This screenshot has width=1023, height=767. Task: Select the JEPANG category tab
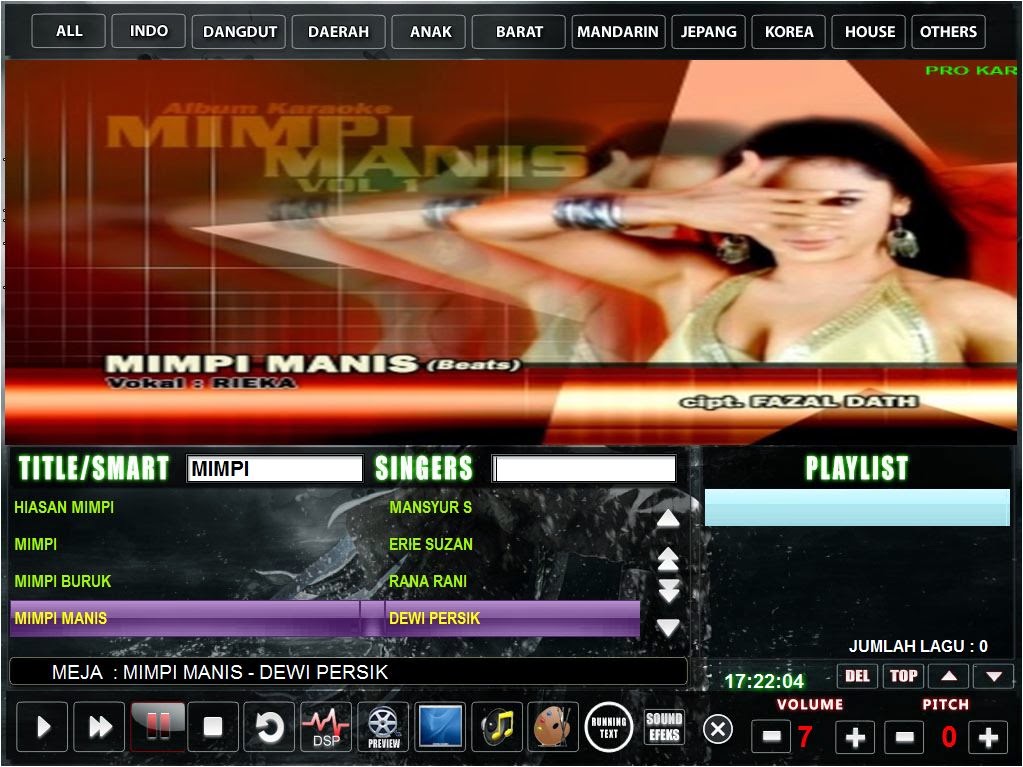709,31
